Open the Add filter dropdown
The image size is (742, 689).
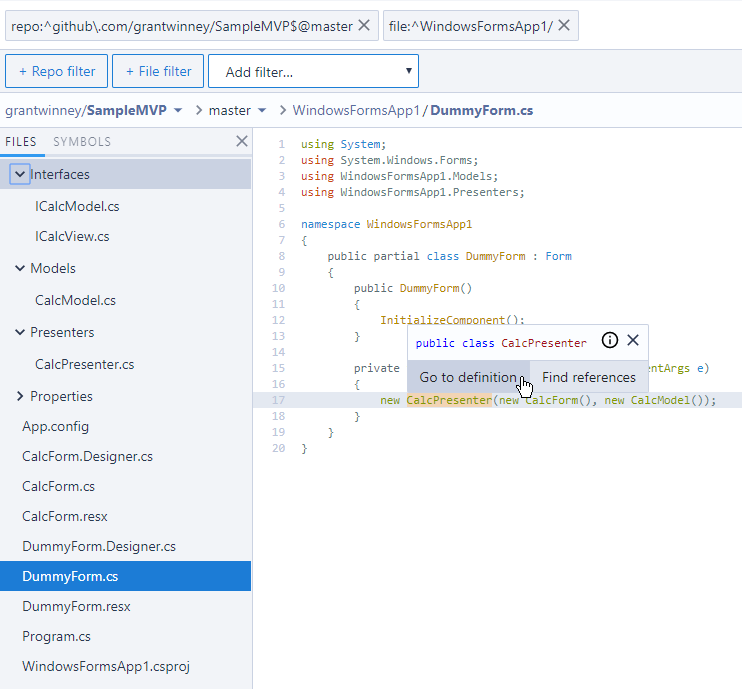click(313, 71)
